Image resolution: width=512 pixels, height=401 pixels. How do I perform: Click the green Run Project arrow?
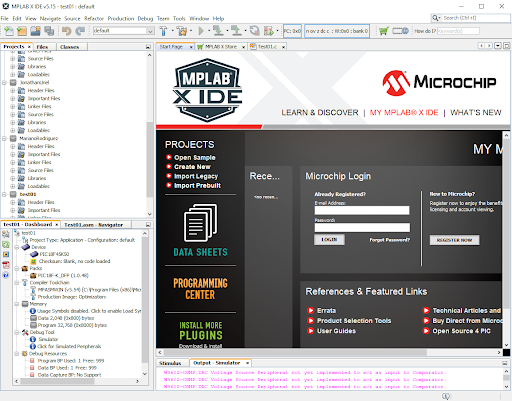tap(201, 31)
